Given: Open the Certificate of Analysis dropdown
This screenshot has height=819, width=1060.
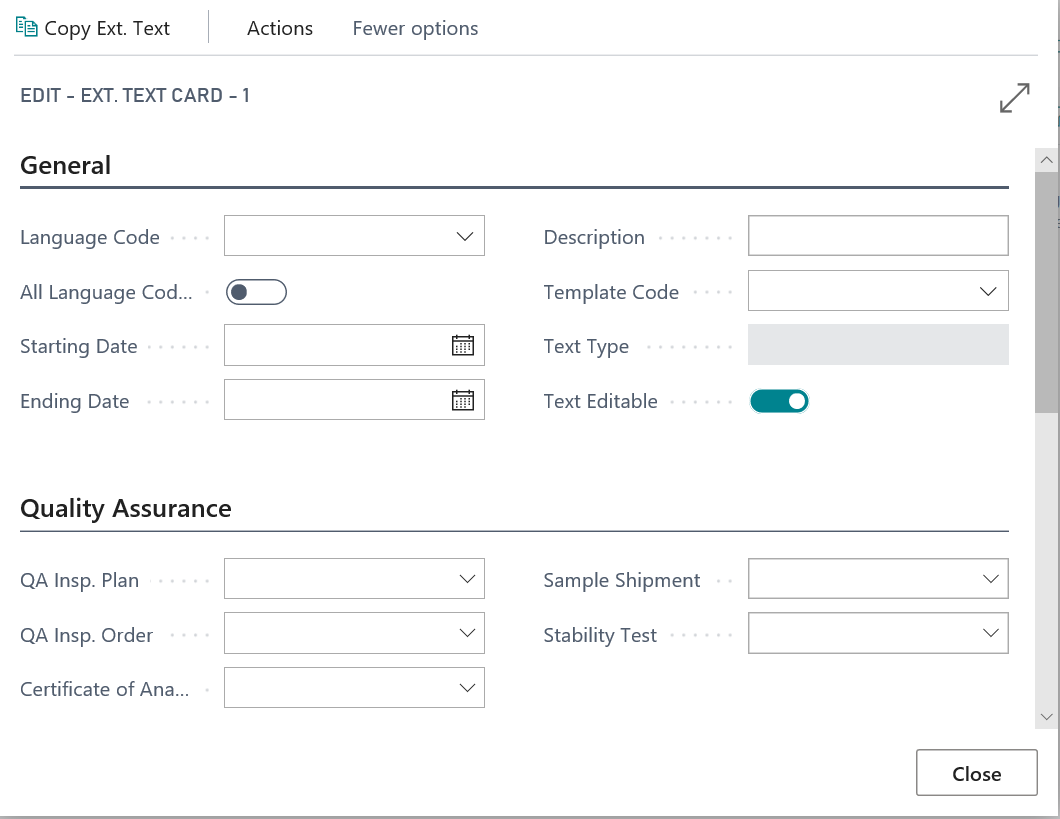Looking at the screenshot, I should click(354, 688).
